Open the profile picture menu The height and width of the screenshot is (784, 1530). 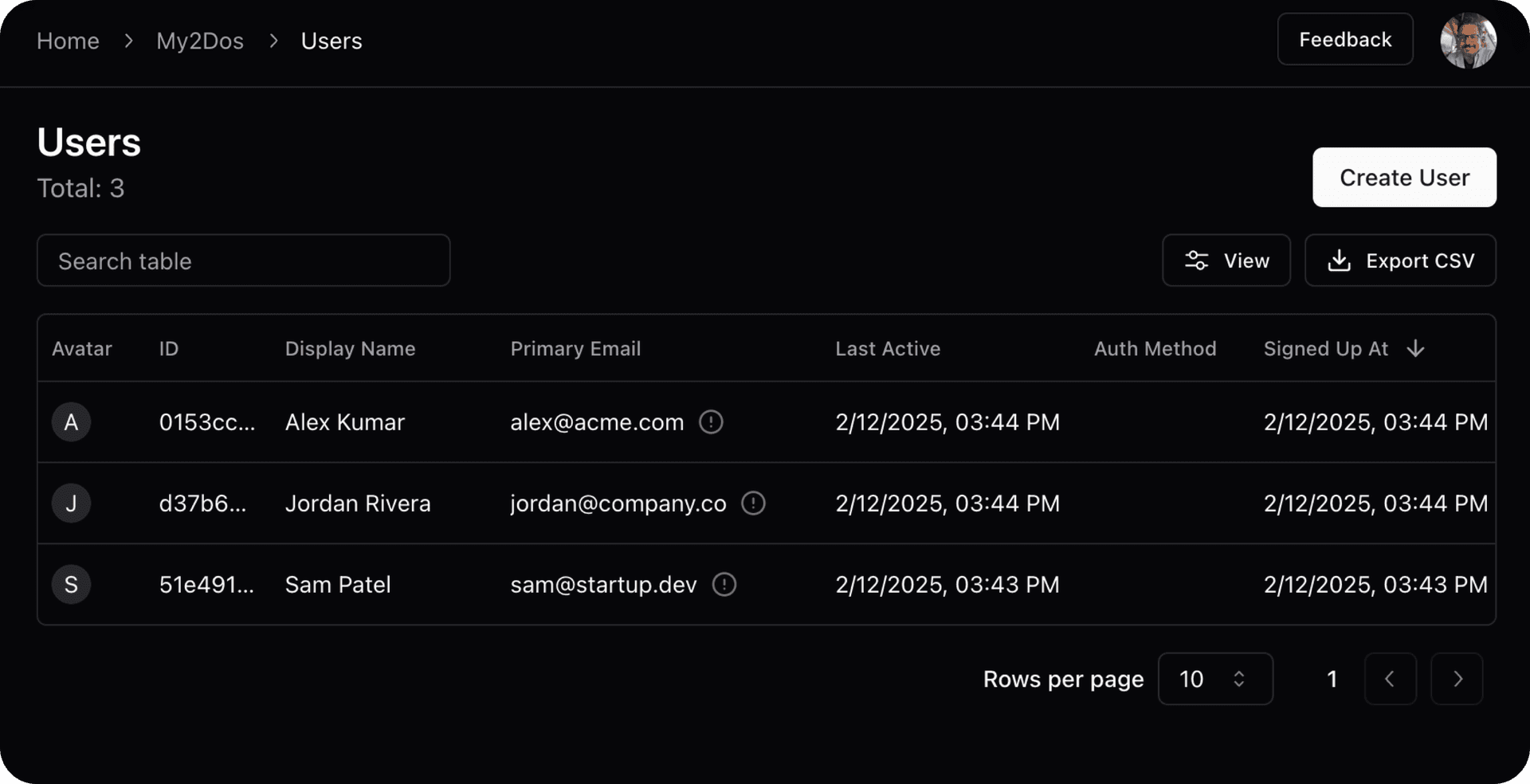[x=1467, y=40]
